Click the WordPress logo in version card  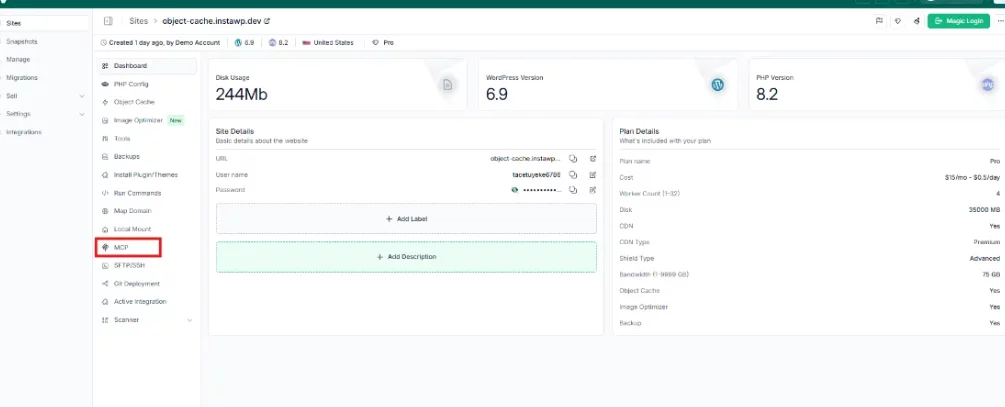[x=717, y=85]
